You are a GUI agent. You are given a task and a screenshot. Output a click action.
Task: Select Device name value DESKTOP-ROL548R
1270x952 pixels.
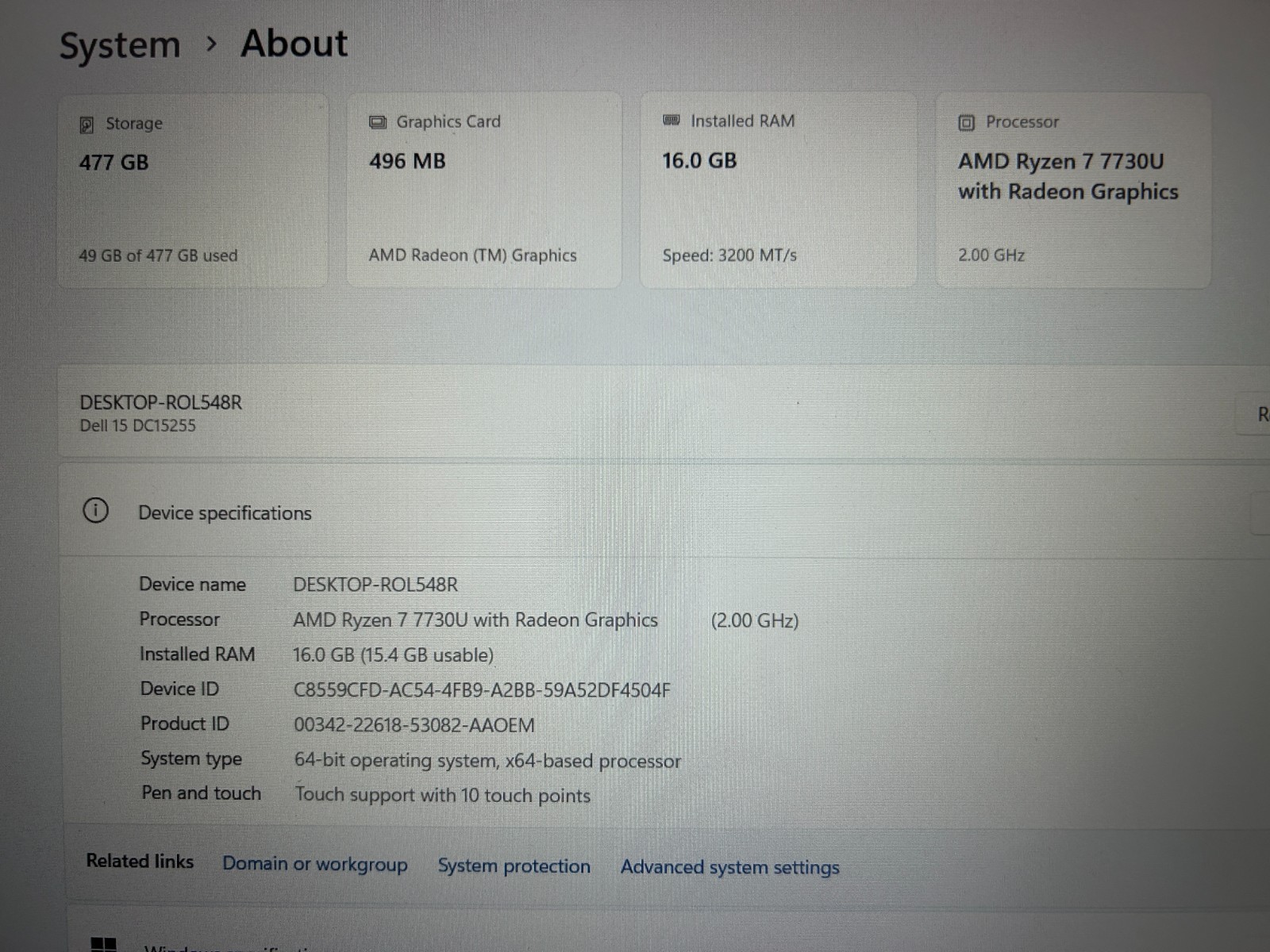375,585
